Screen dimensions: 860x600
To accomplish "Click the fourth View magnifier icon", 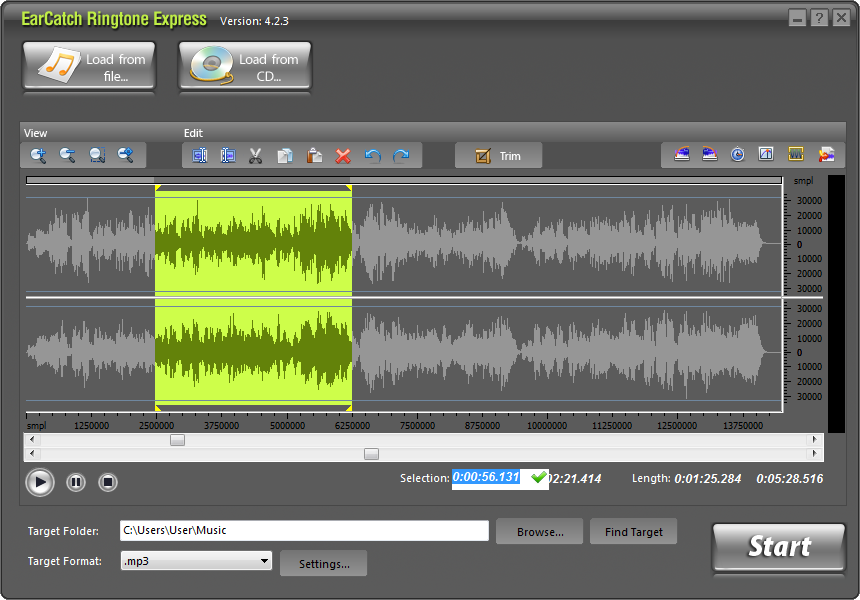I will [x=126, y=156].
